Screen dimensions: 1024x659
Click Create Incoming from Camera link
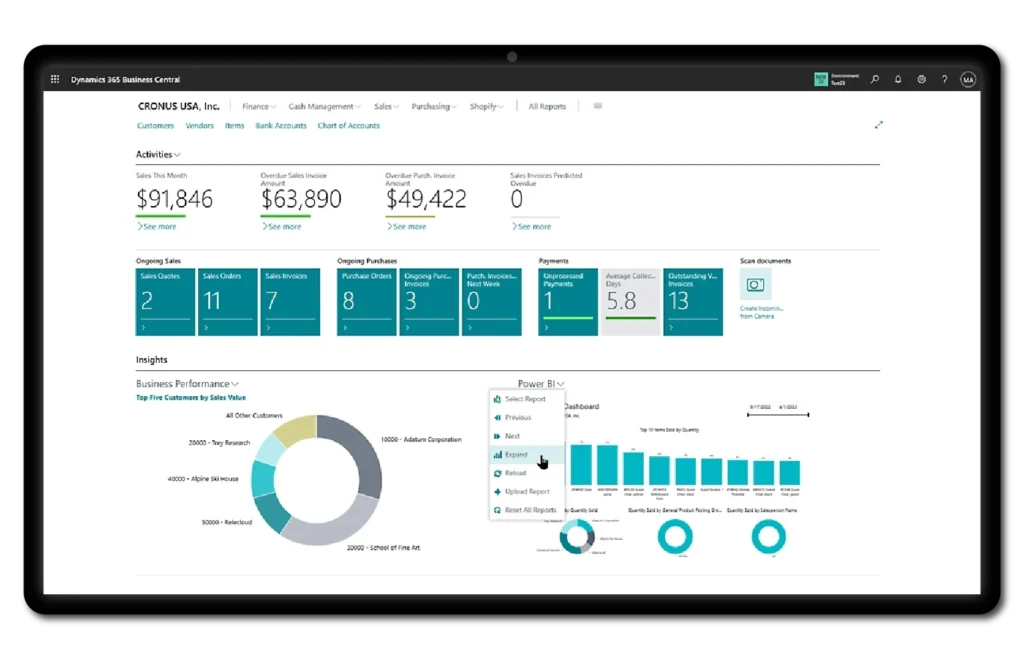[761, 312]
